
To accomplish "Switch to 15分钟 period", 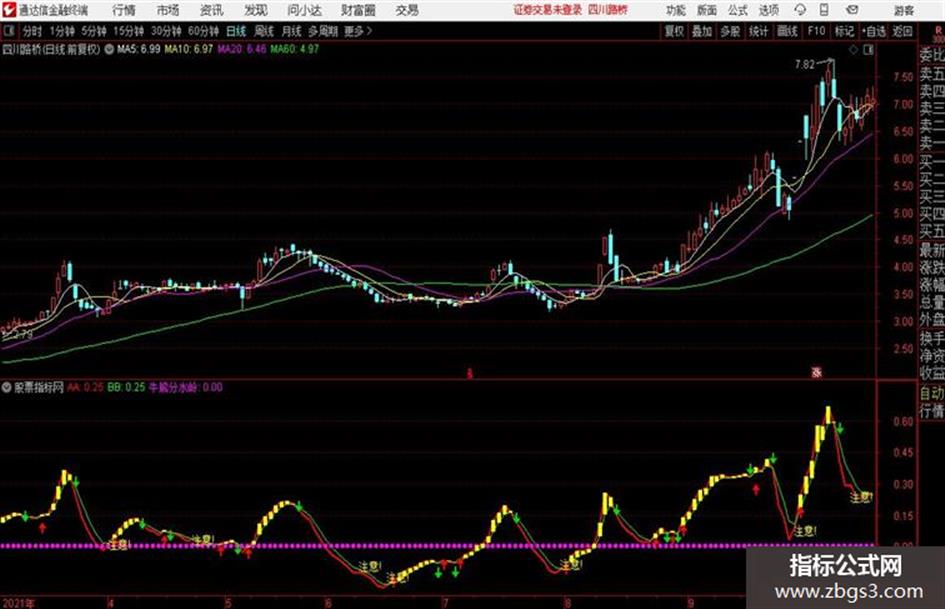I will [129, 31].
